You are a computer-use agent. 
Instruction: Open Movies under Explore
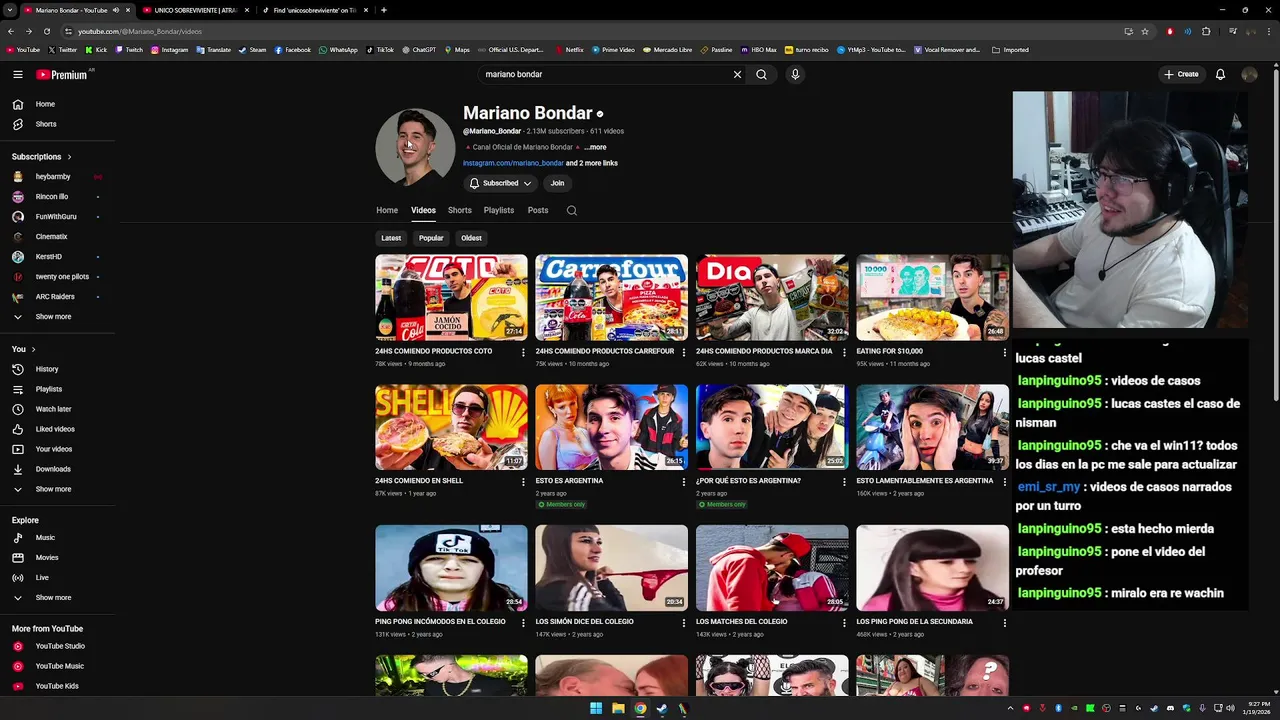pos(46,558)
